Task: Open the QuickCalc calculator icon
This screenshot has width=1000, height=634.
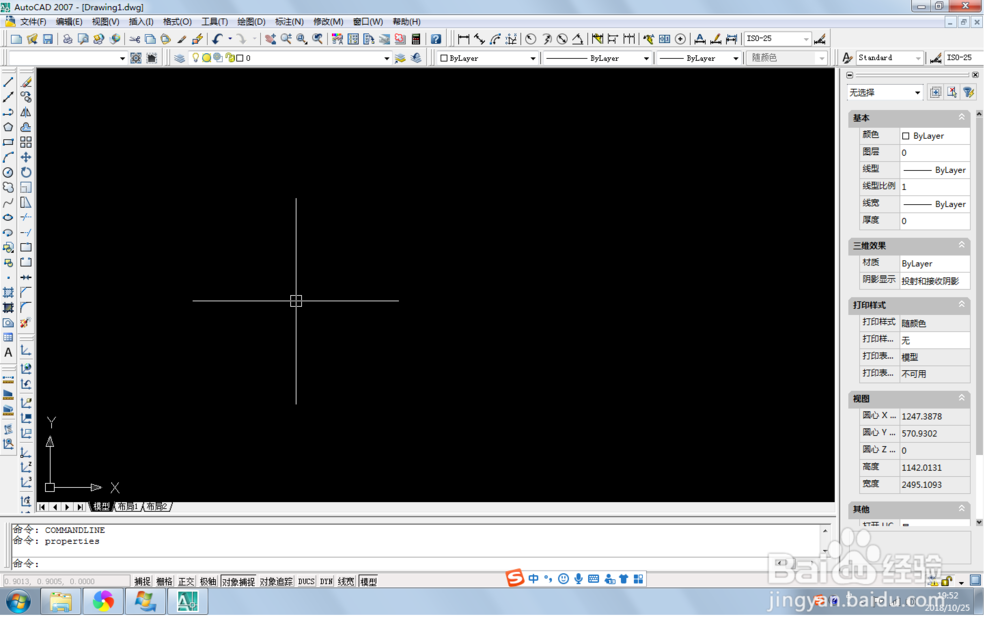Action: tap(416, 40)
